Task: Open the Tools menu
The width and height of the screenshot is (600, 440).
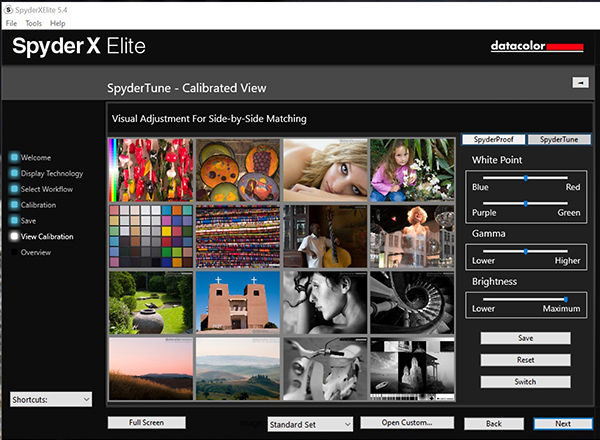Action: (x=33, y=22)
